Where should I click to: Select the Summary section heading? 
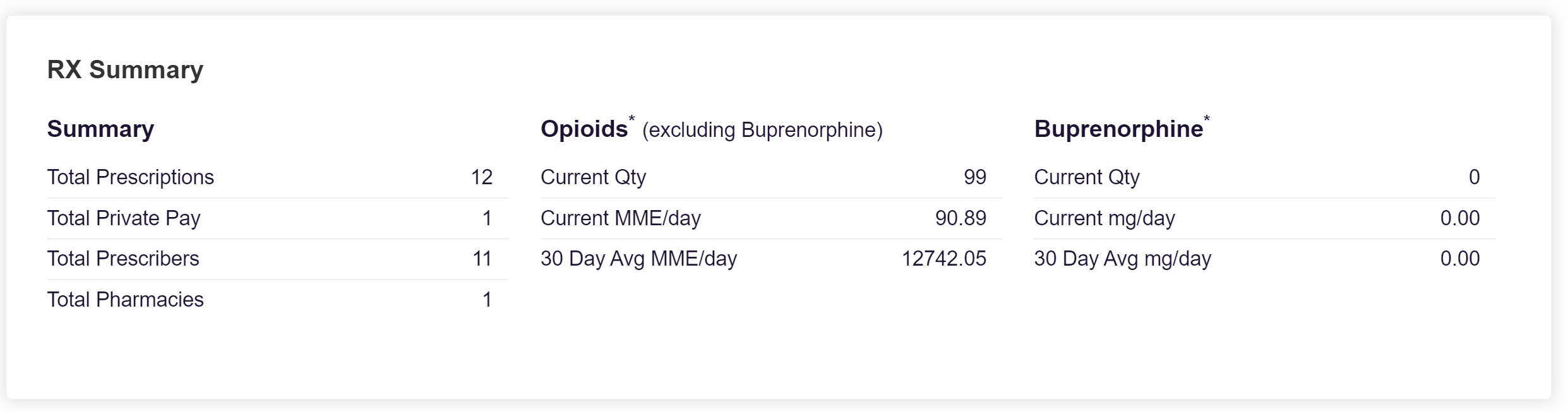tap(100, 129)
